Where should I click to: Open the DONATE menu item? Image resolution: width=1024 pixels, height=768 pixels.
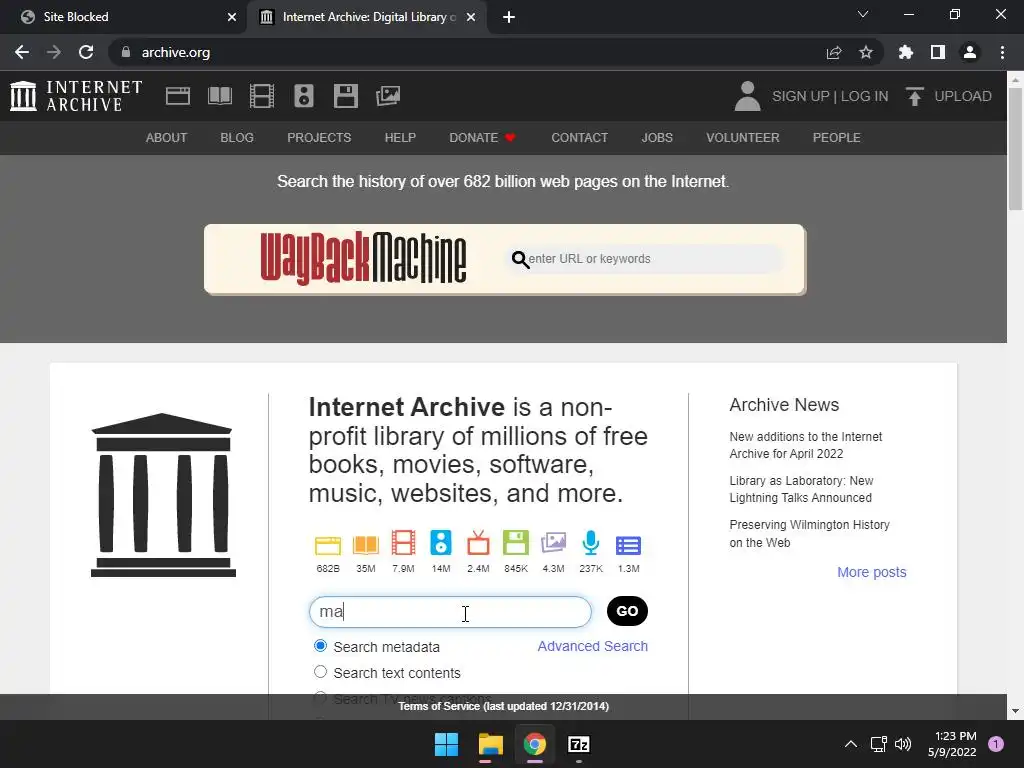click(x=483, y=138)
